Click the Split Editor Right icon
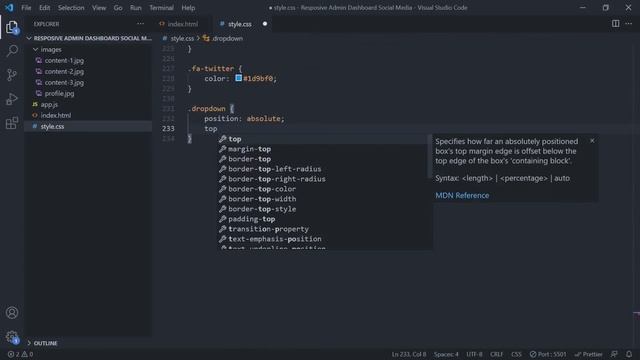This screenshot has width=640, height=360. pos(615,24)
